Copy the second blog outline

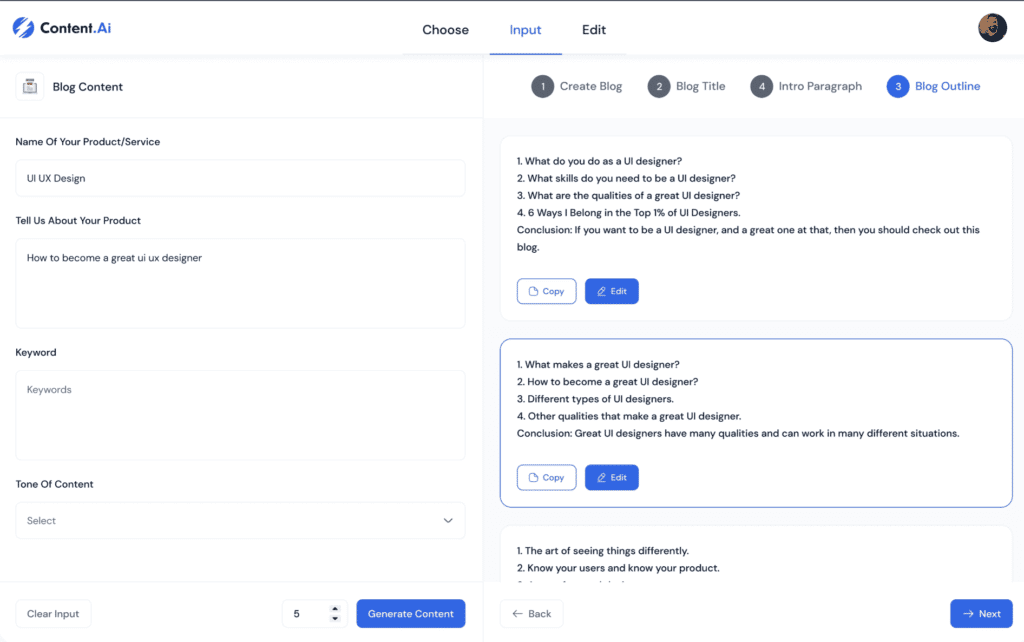tap(546, 477)
